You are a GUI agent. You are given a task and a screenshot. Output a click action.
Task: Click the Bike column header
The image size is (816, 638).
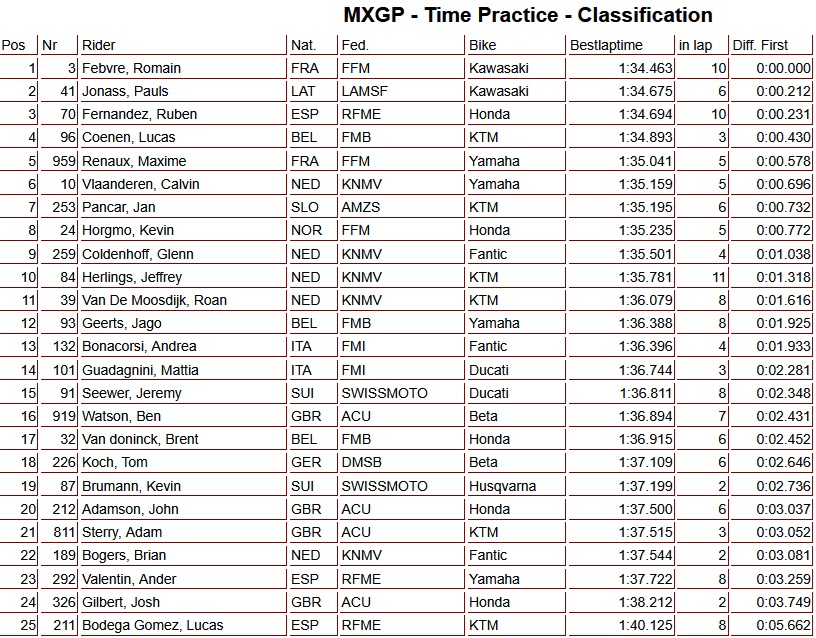[x=482, y=45]
